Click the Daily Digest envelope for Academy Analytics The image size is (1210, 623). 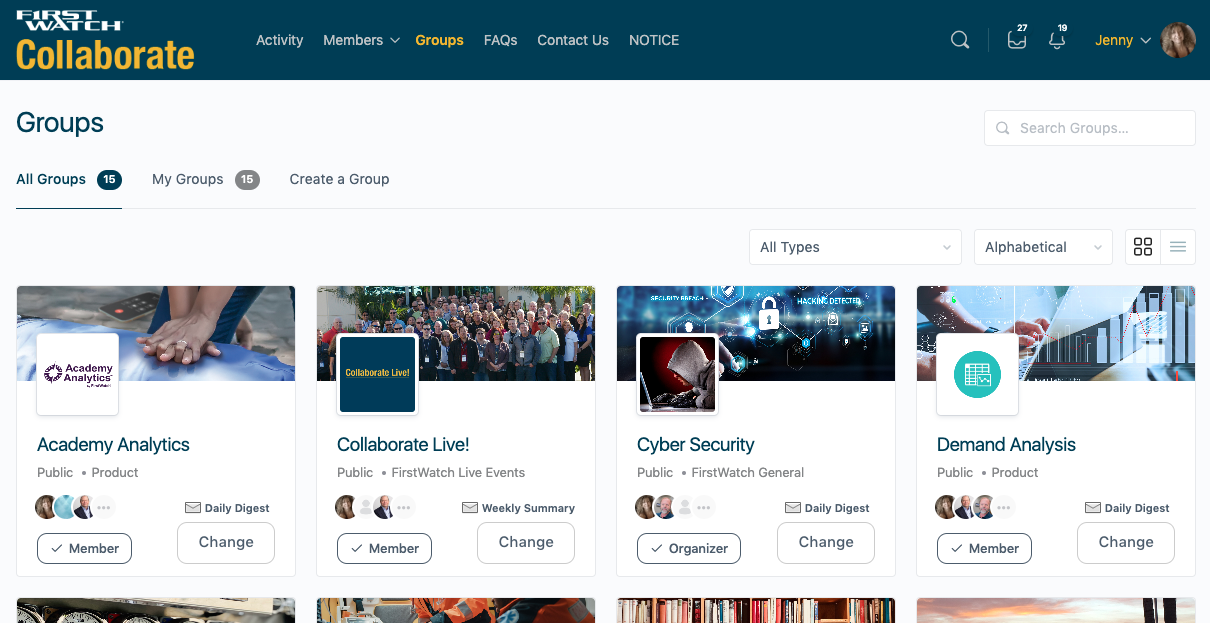193,508
